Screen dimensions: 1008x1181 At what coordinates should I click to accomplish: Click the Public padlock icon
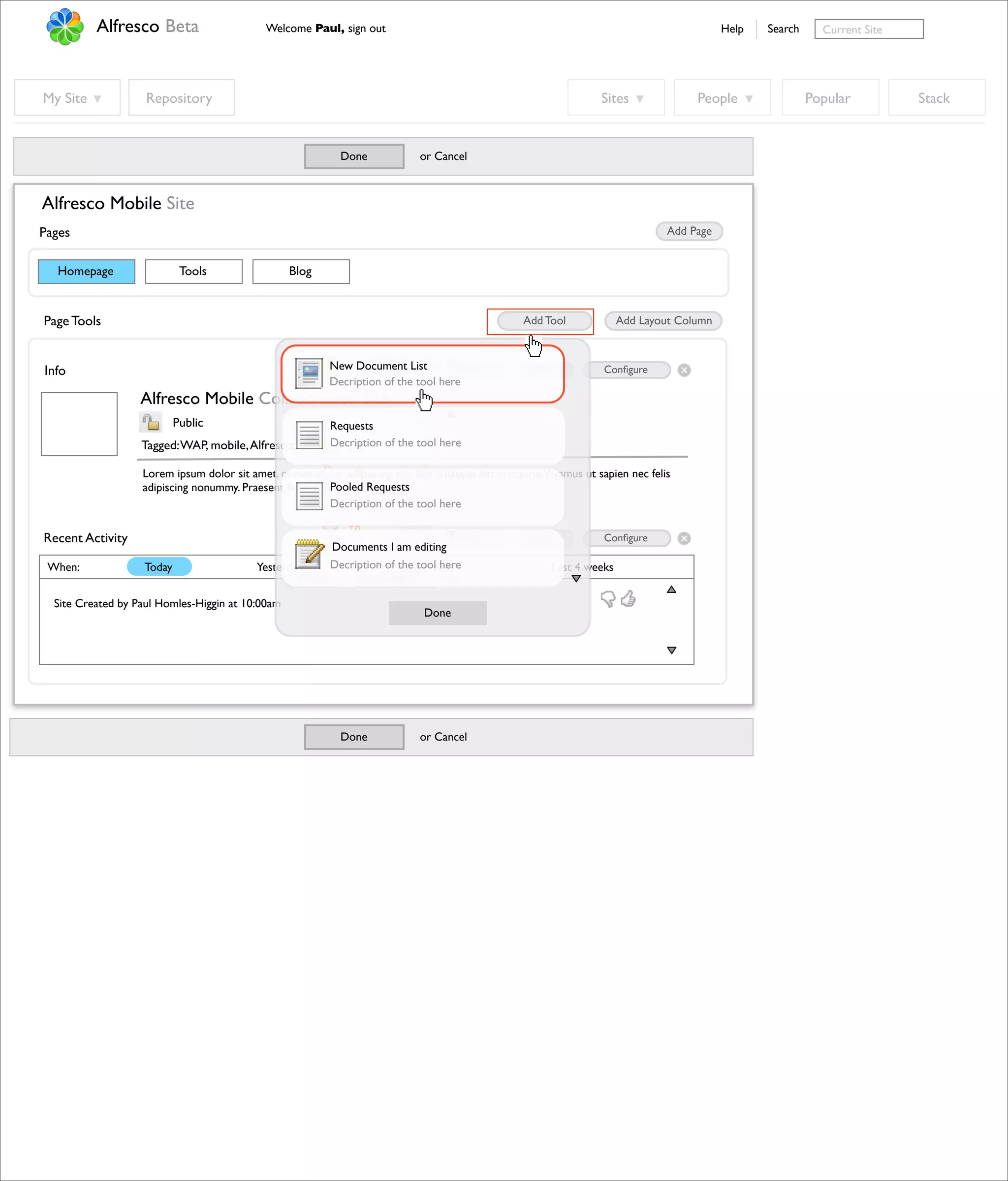[150, 422]
